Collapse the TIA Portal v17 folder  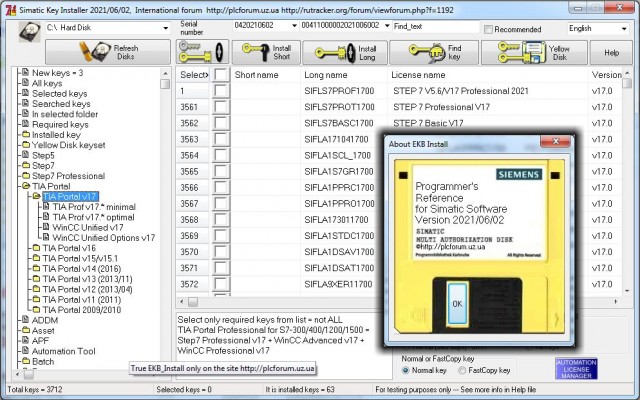36,196
